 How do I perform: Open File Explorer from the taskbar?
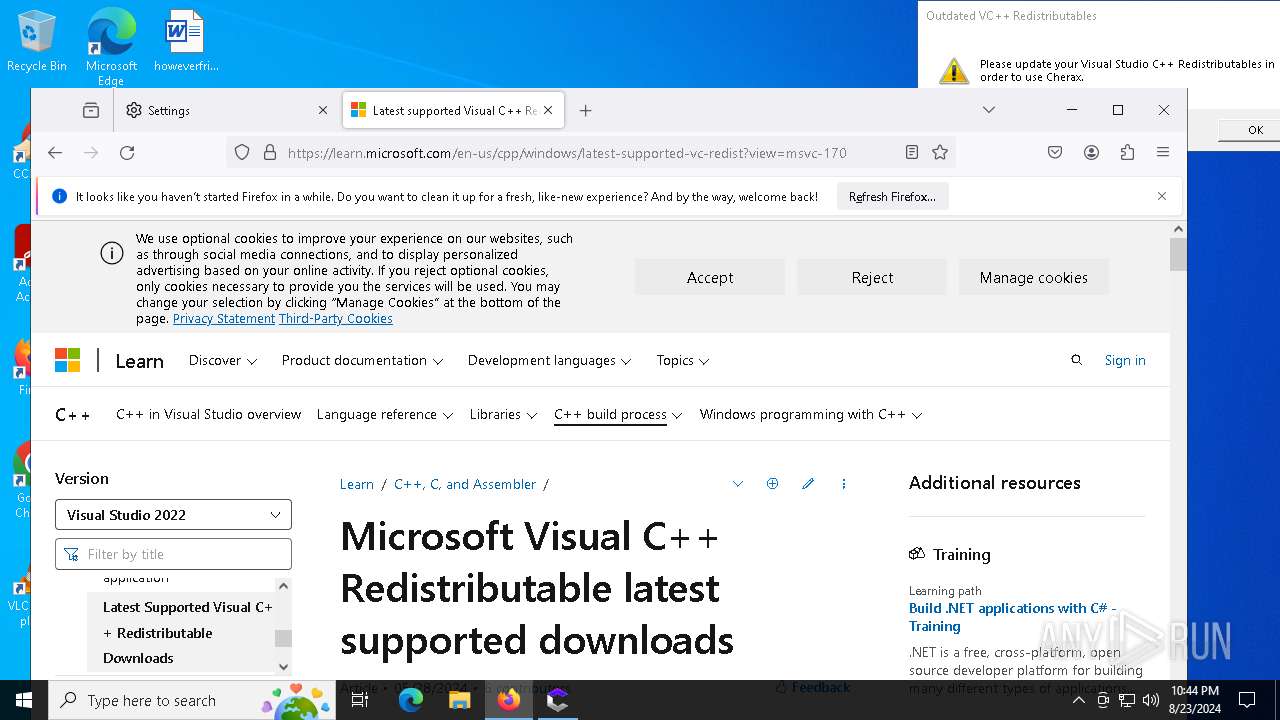coord(460,700)
